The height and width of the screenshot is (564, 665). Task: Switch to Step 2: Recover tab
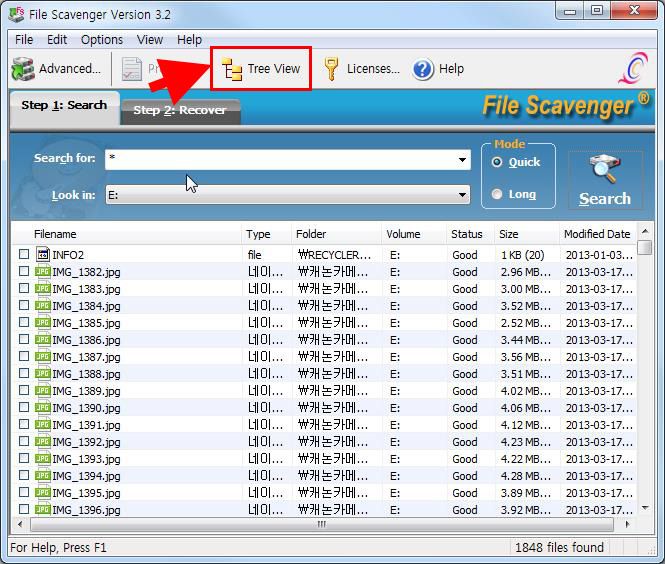pos(180,111)
